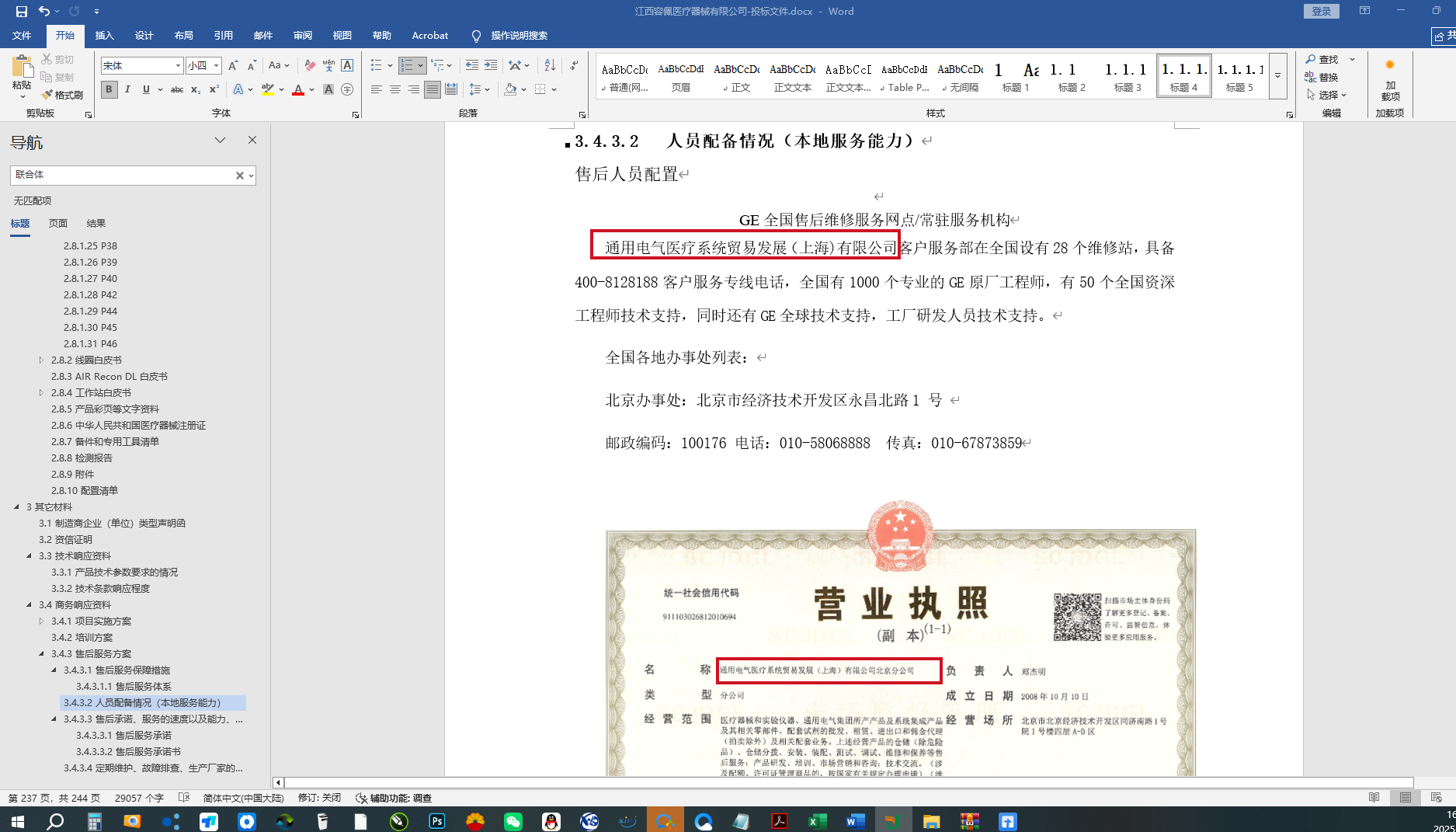This screenshot has width=1456, height=832.
Task: Center the paragraph text
Action: [x=395, y=90]
